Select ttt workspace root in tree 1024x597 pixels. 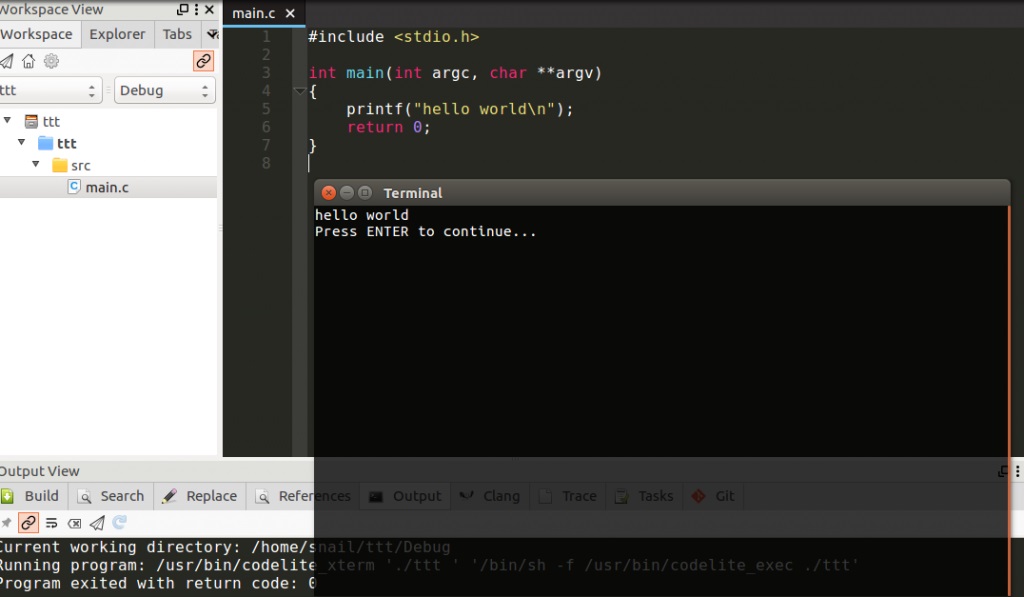[x=51, y=121]
